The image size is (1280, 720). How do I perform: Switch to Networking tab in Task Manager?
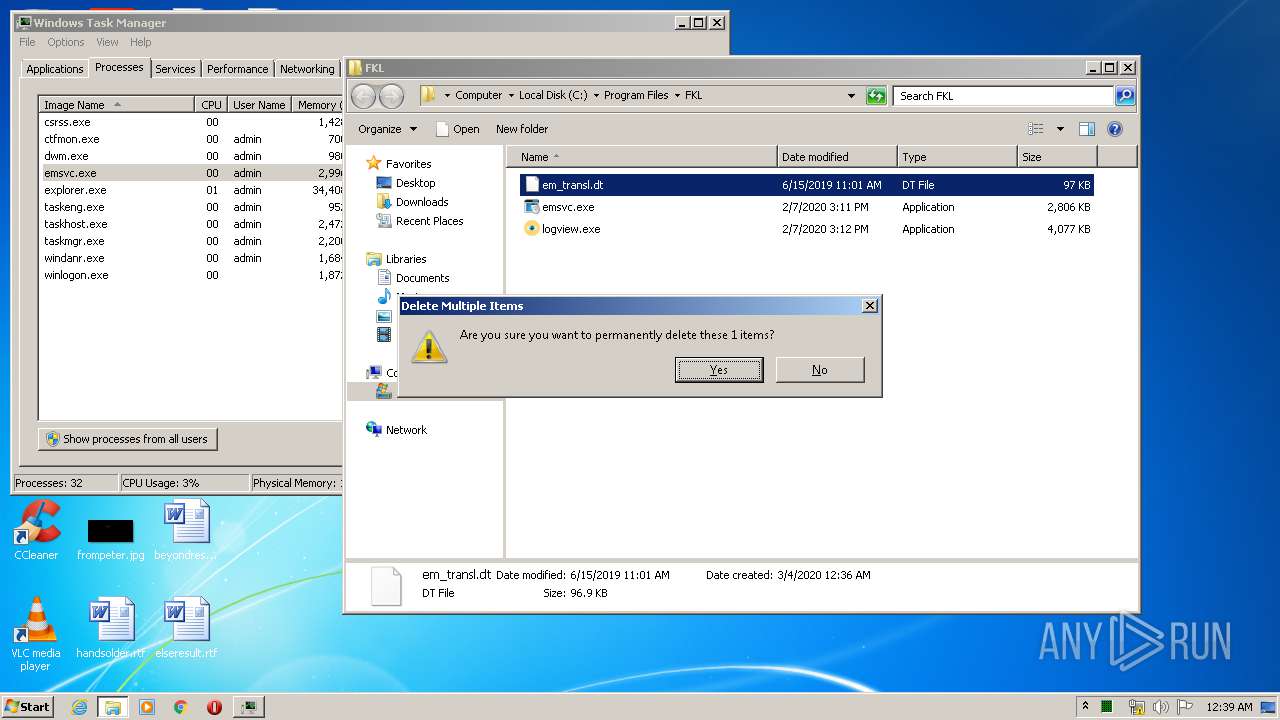pos(307,69)
